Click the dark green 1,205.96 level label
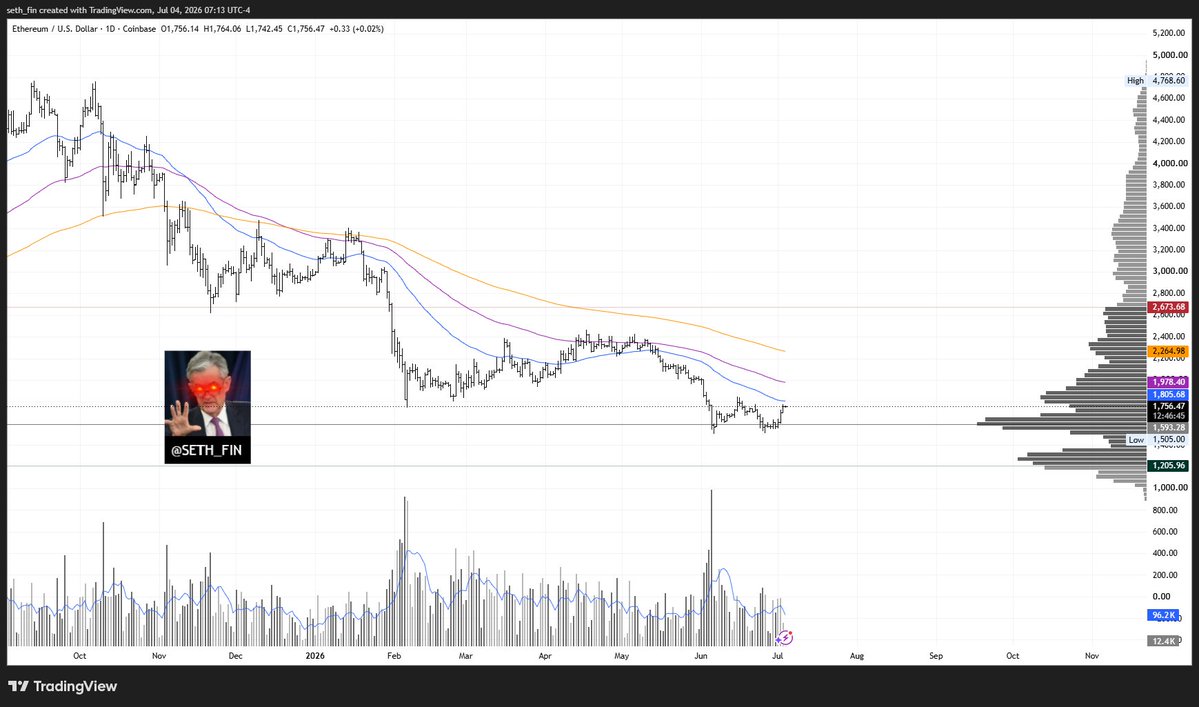Screen dimensions: 1199x707 coord(1168,465)
